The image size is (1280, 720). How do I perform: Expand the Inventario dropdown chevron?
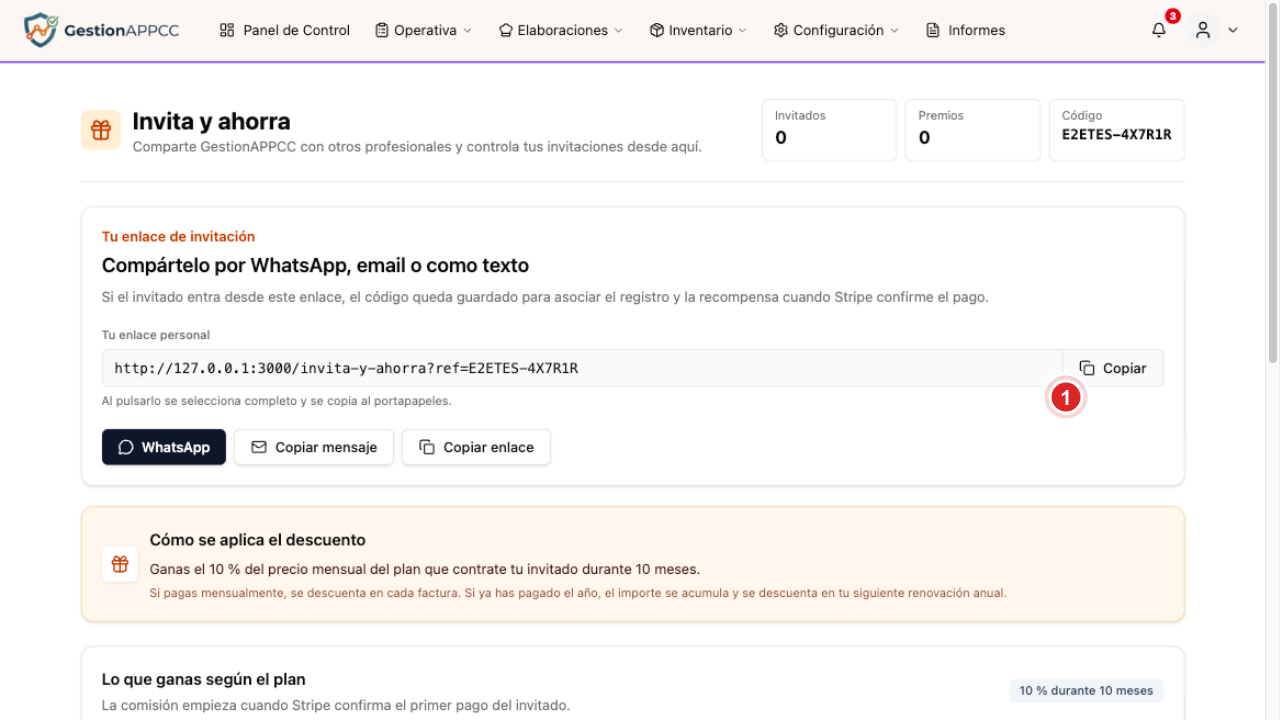coord(742,31)
